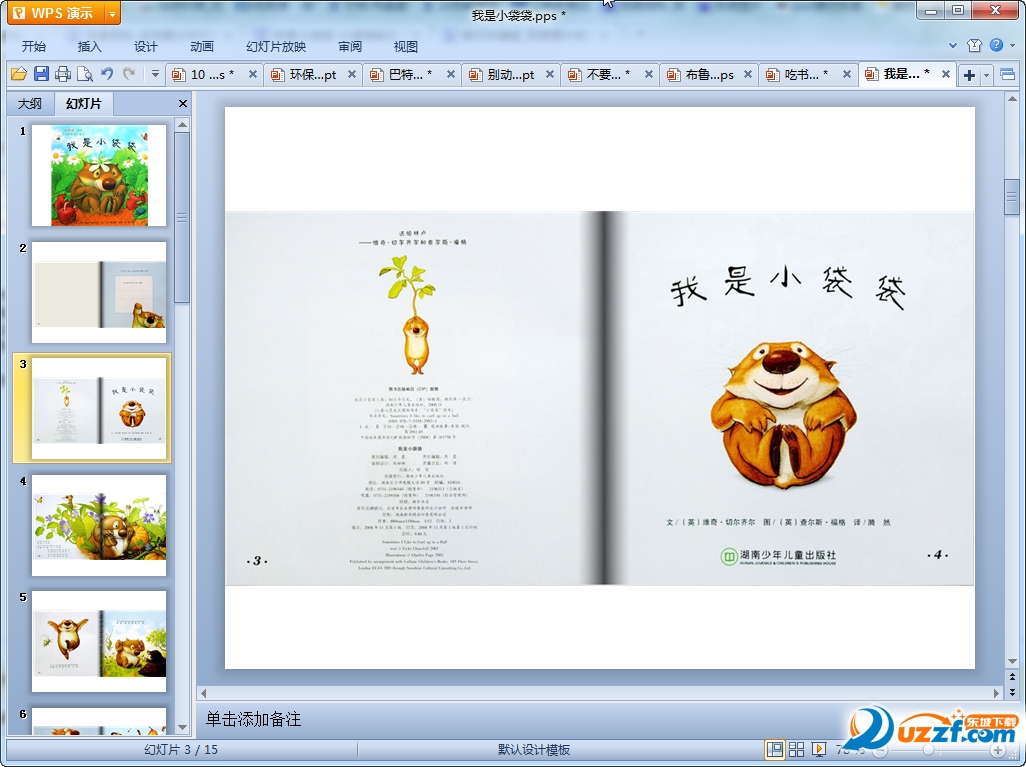1026x767 pixels.
Task: Open help with the question mark icon
Action: coord(996,45)
